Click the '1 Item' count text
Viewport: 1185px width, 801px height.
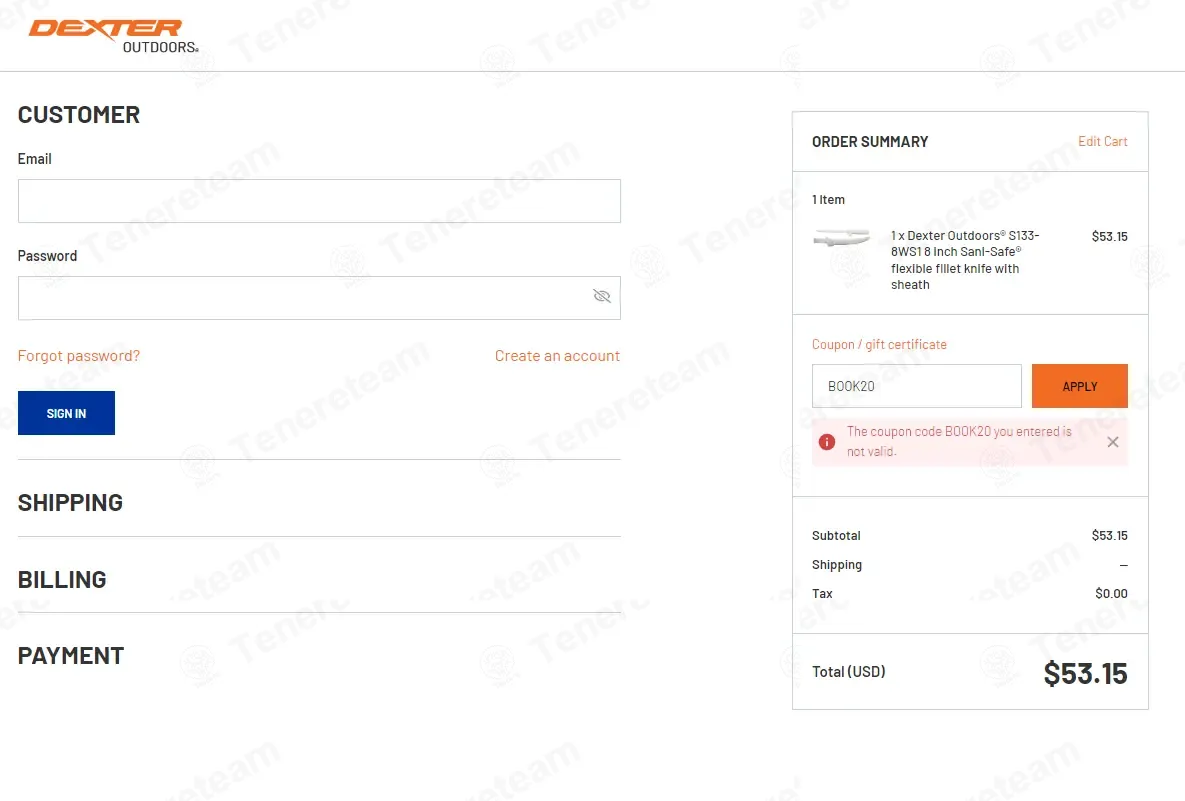828,199
